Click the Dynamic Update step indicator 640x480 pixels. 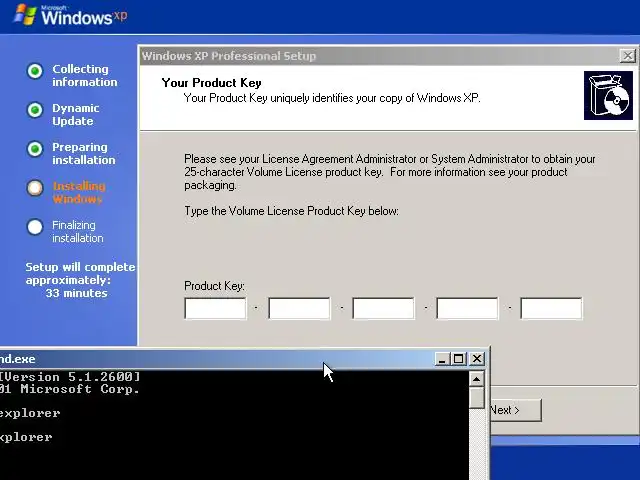click(x=35, y=110)
